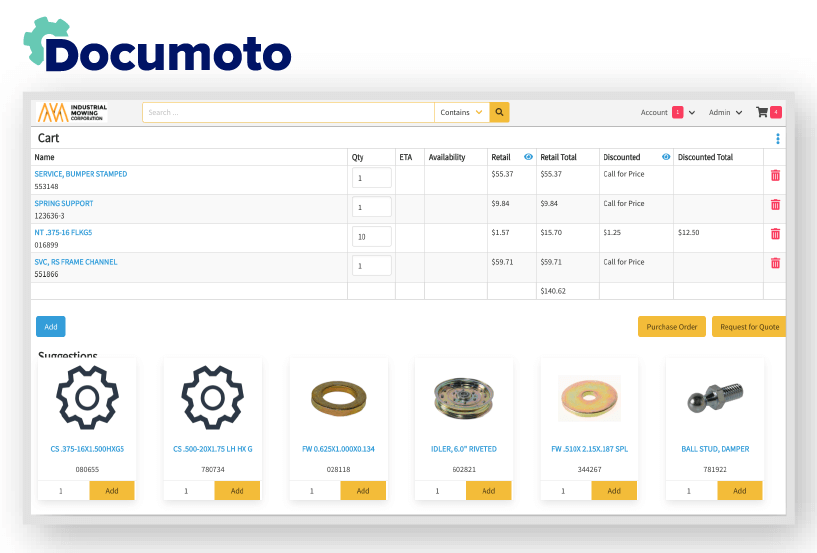Click the red account notification badge

coord(677,112)
